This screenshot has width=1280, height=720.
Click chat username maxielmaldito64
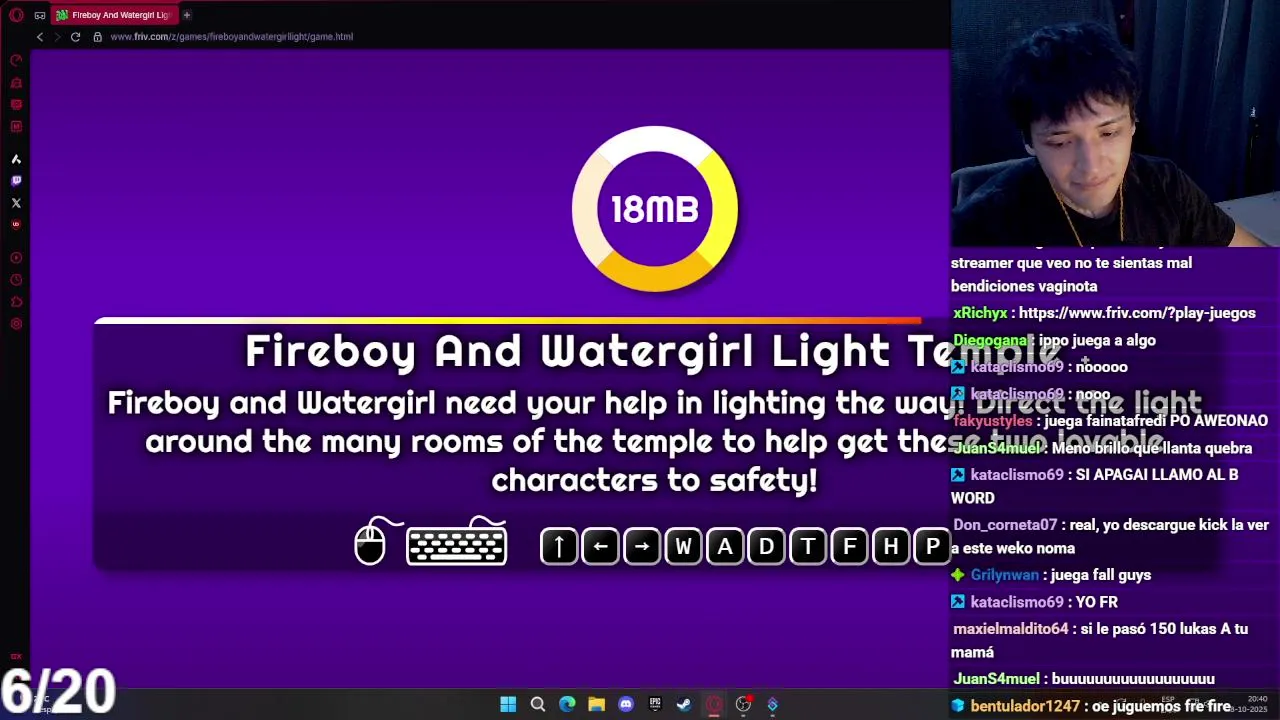pos(1010,629)
